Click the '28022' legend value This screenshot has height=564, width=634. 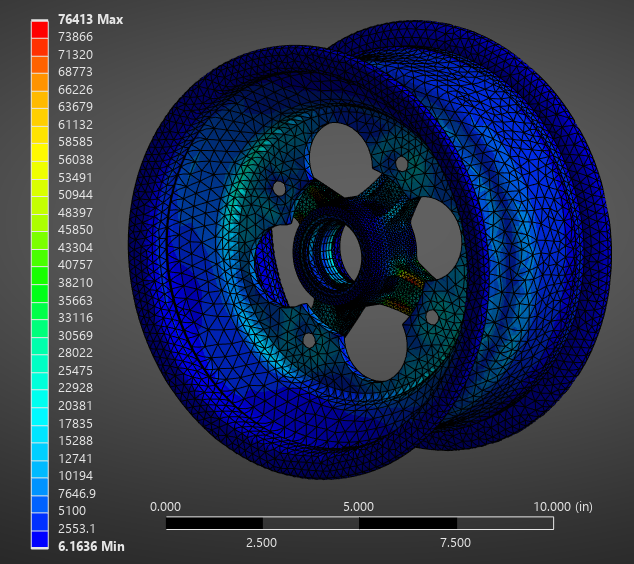(75, 353)
